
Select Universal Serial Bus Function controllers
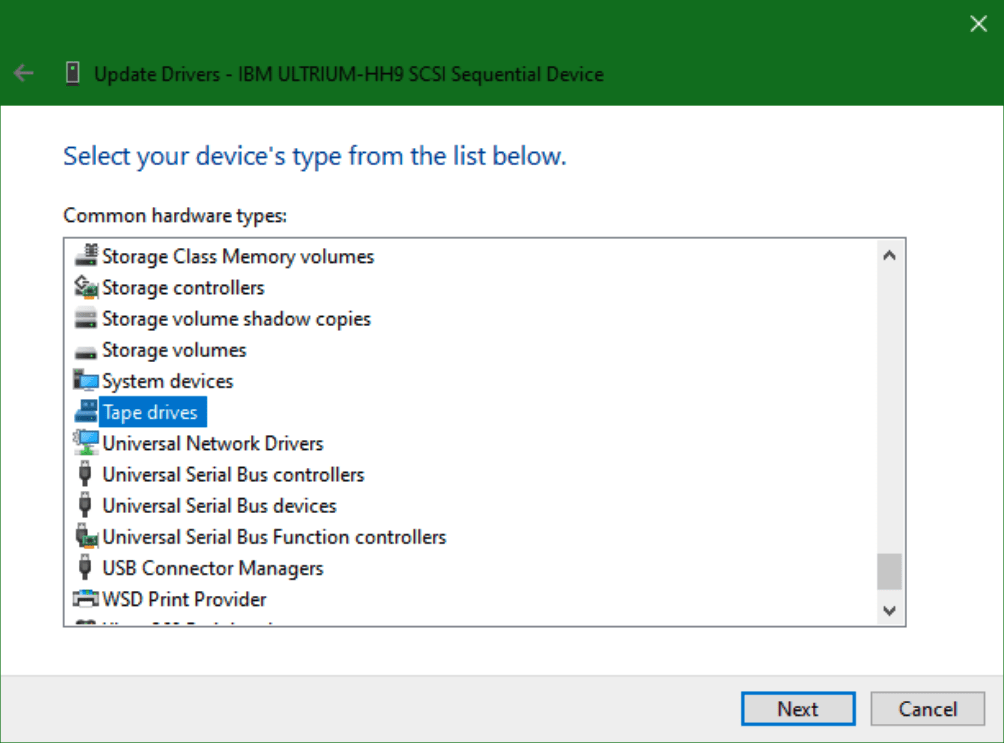[x=274, y=537]
